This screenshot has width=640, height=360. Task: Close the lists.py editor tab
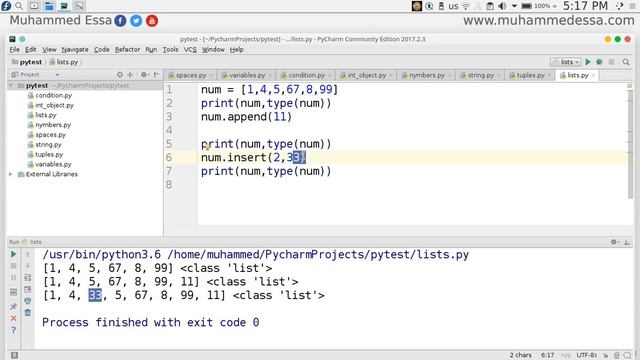pyautogui.click(x=593, y=76)
